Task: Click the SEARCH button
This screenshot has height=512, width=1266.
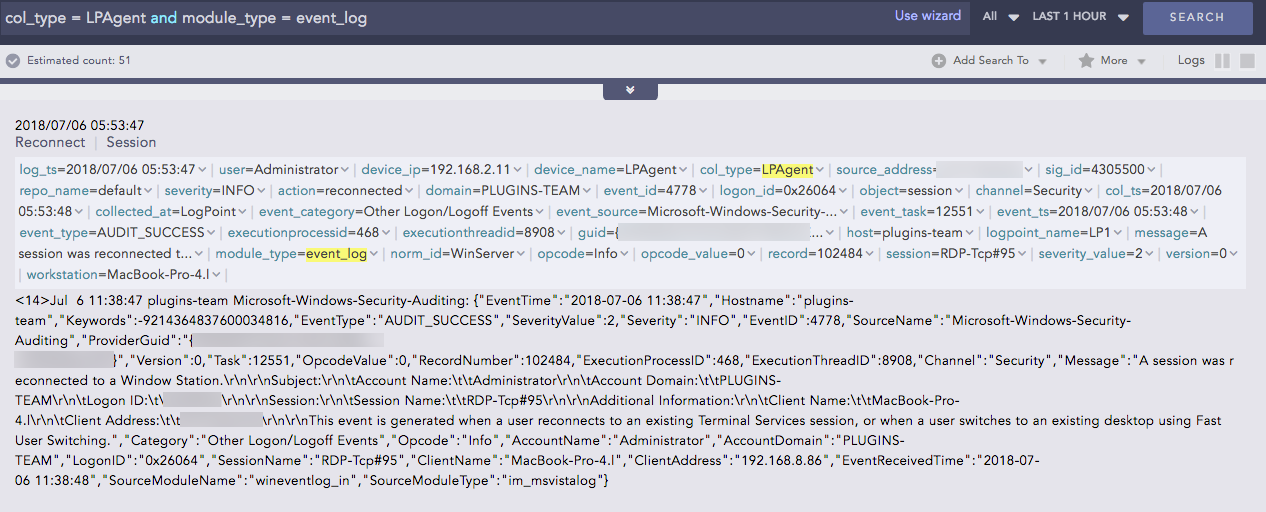Action: point(1197,17)
